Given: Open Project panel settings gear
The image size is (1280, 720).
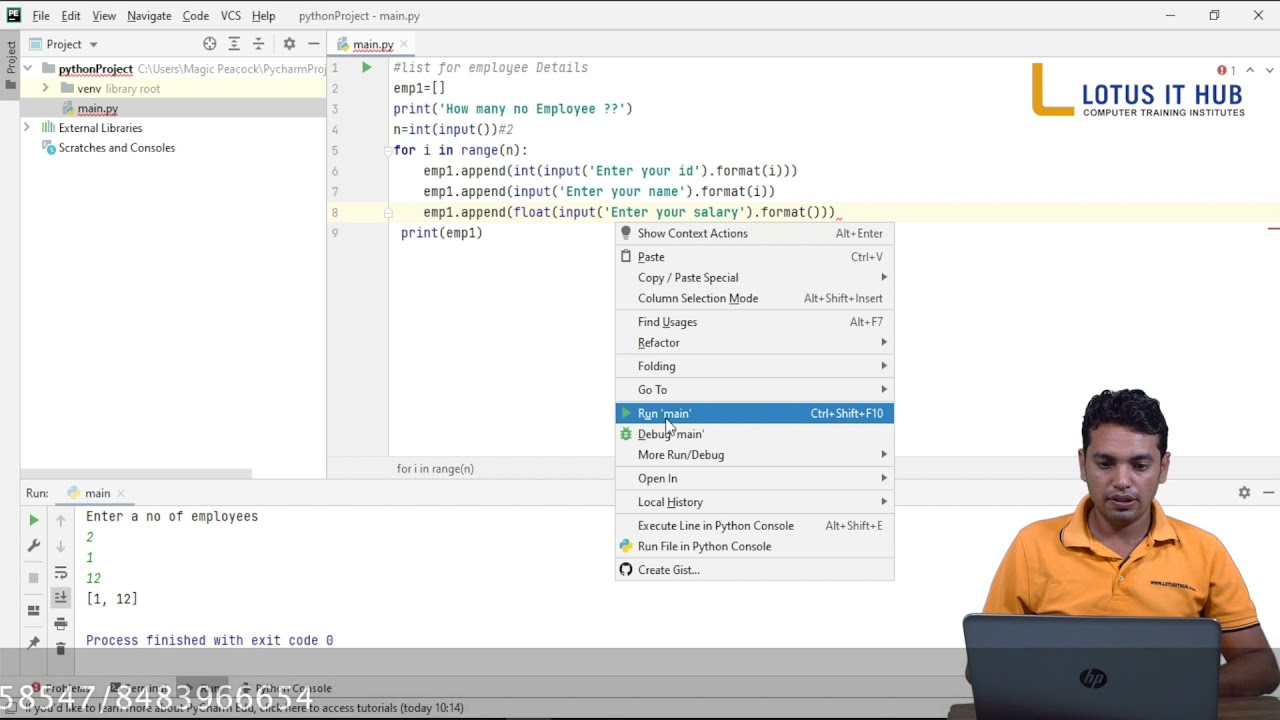Looking at the screenshot, I should (289, 44).
